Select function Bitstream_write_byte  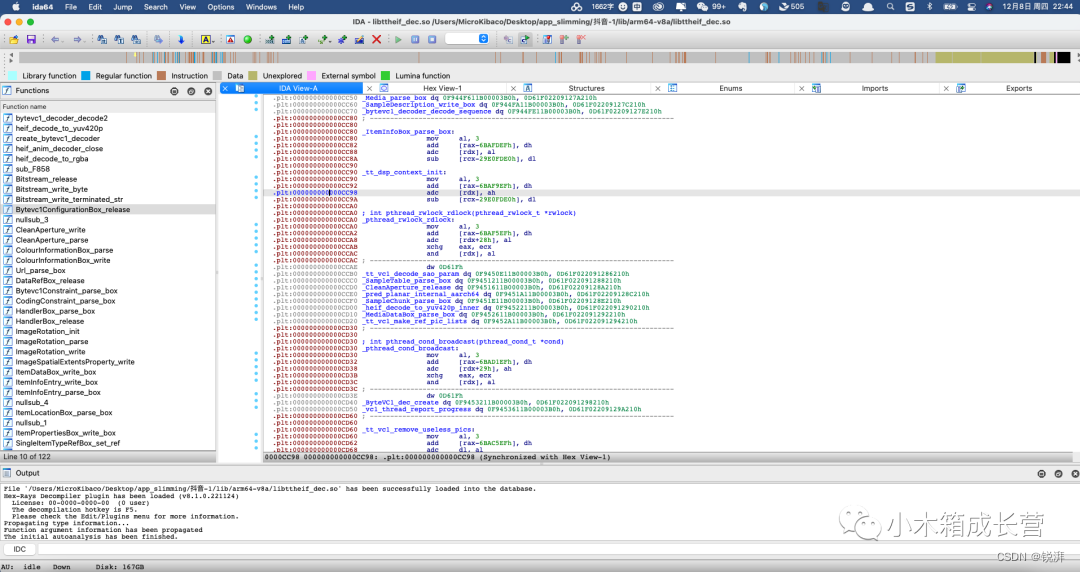coord(52,189)
